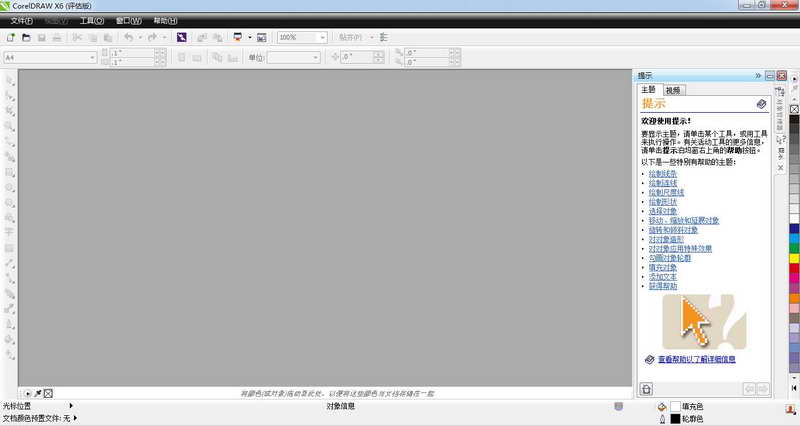Click the outline pen icon in status bar

[662, 419]
